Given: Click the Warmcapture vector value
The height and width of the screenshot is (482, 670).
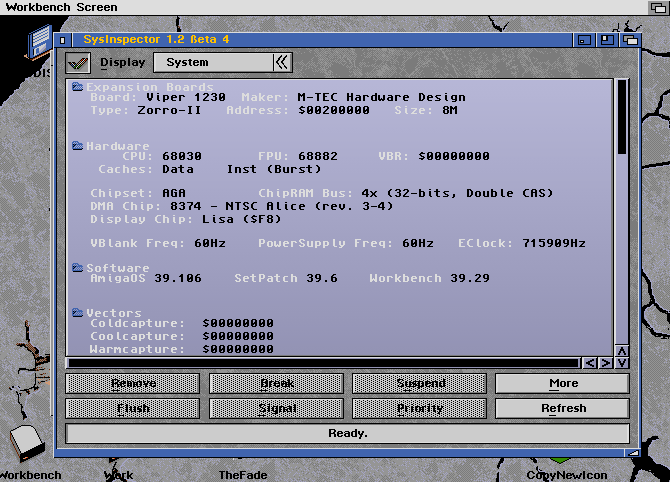Looking at the screenshot, I should 238,350.
